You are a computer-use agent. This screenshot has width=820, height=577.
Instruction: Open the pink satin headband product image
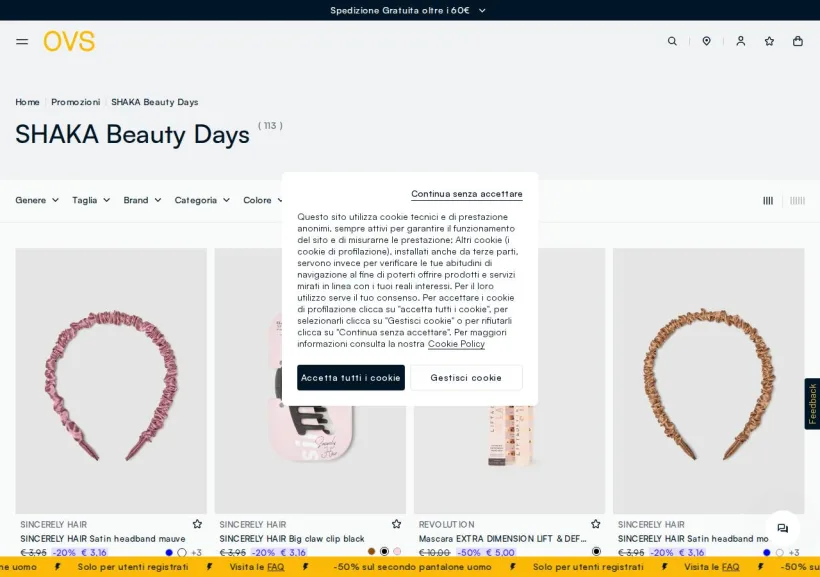111,381
